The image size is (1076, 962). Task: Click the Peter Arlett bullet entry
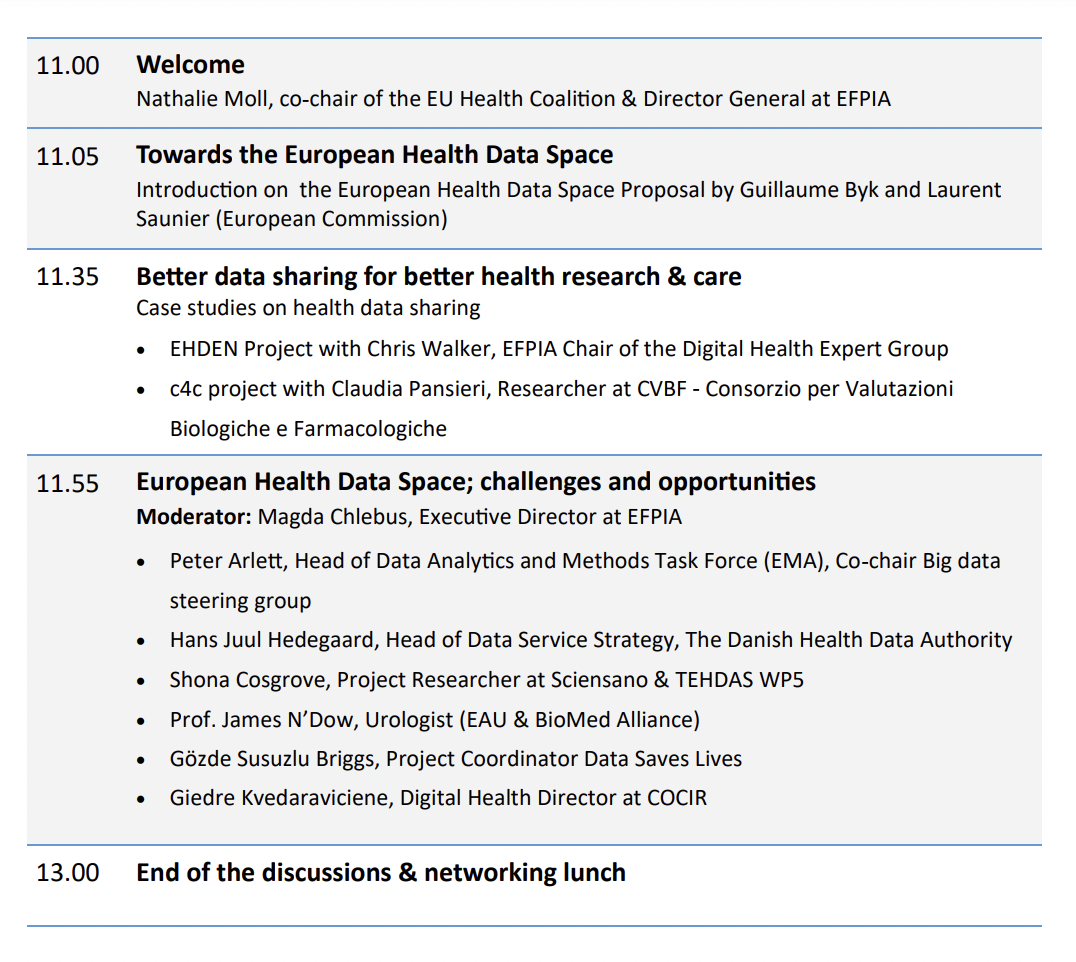point(584,561)
